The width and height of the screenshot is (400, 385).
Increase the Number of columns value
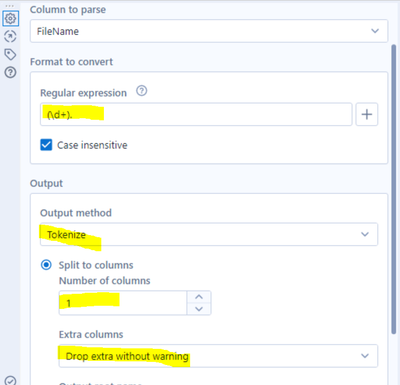point(199,297)
